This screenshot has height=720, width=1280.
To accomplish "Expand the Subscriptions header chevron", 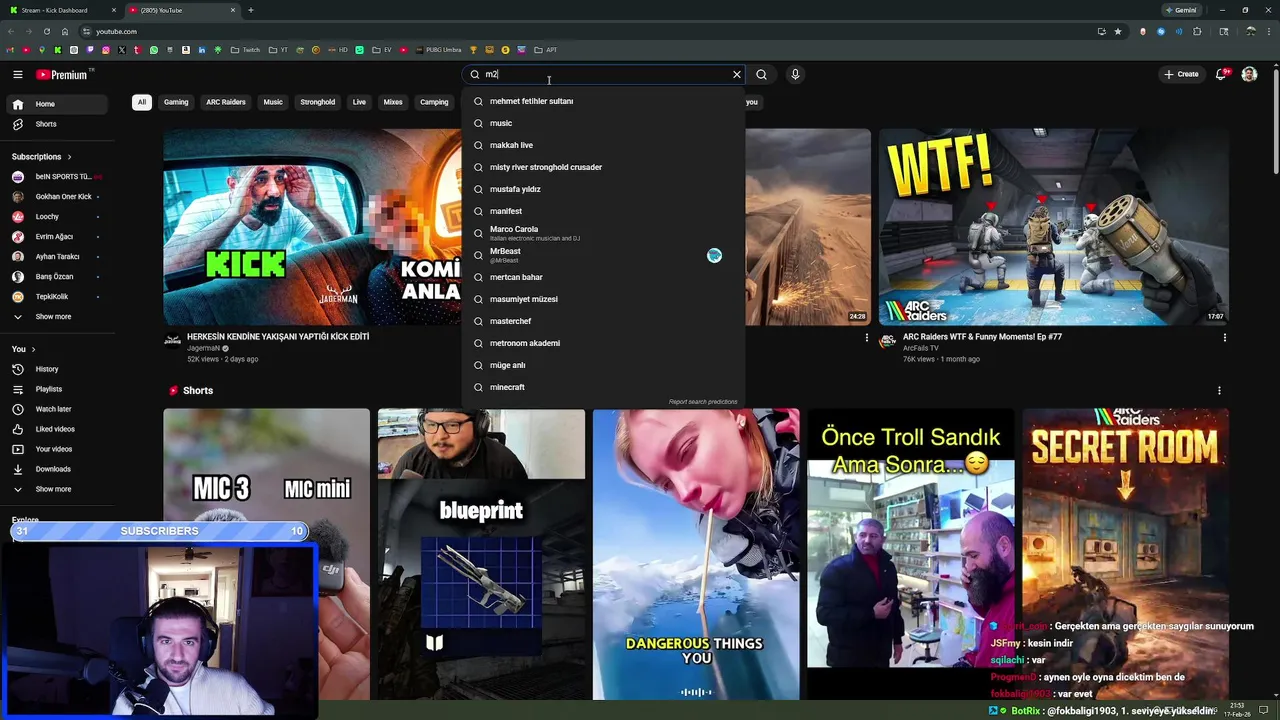I will coord(69,157).
